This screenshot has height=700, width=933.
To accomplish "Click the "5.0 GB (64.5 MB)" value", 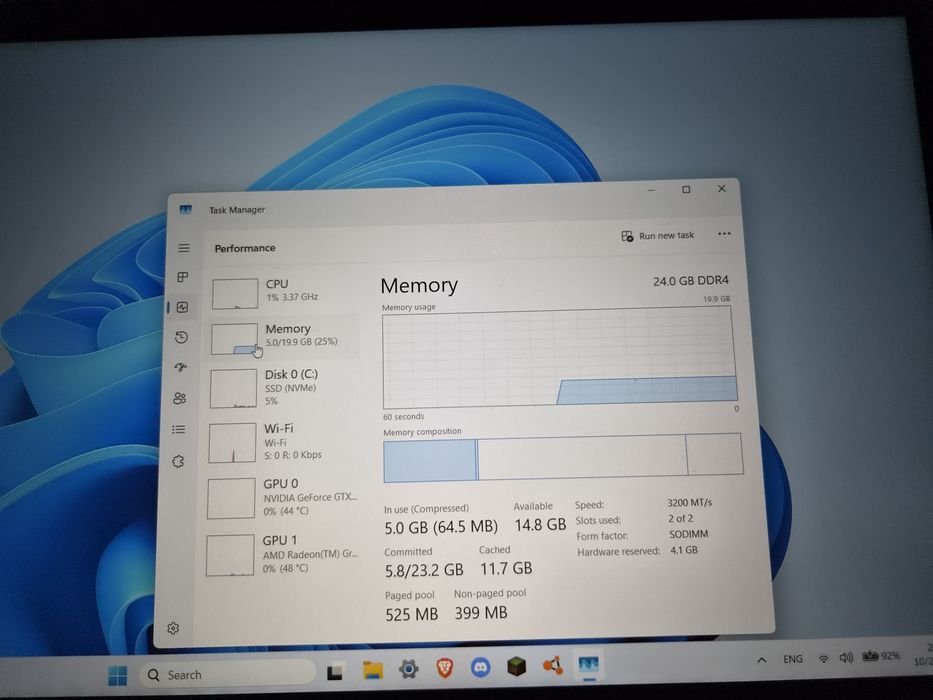I will pos(441,527).
